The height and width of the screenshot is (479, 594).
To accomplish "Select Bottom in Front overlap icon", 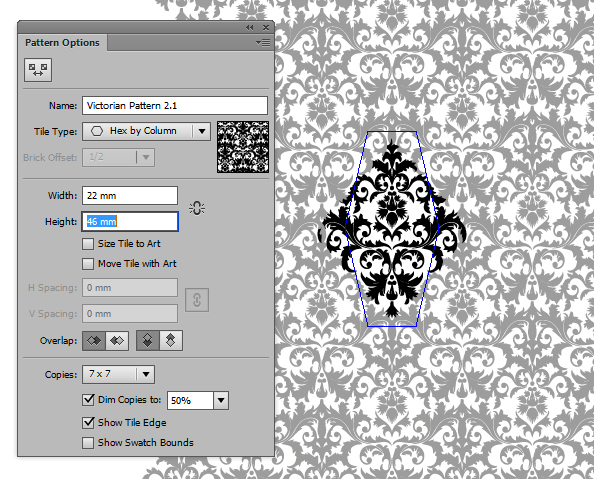I will pyautogui.click(x=171, y=340).
